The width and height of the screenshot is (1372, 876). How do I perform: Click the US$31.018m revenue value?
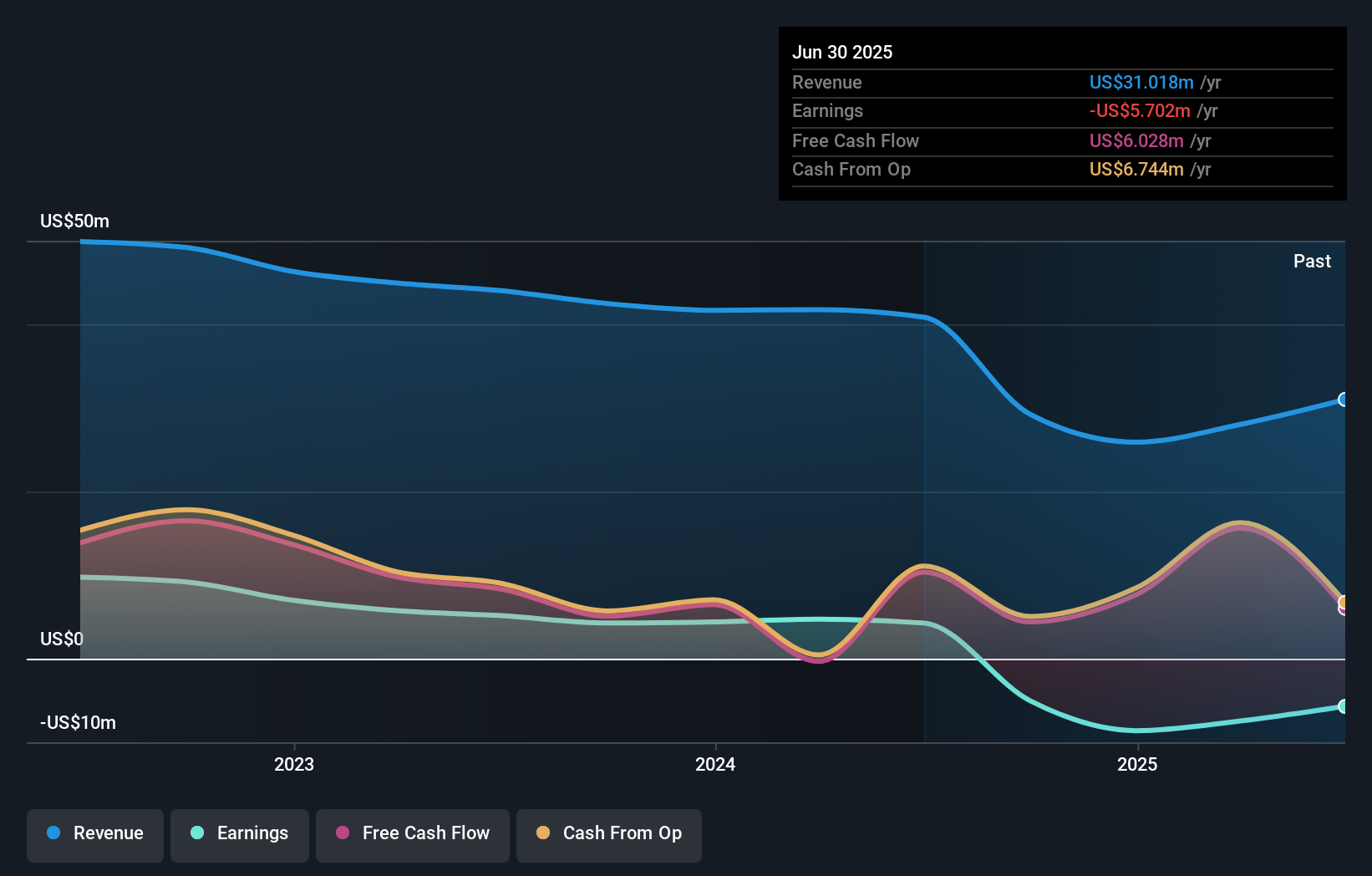coord(1141,83)
